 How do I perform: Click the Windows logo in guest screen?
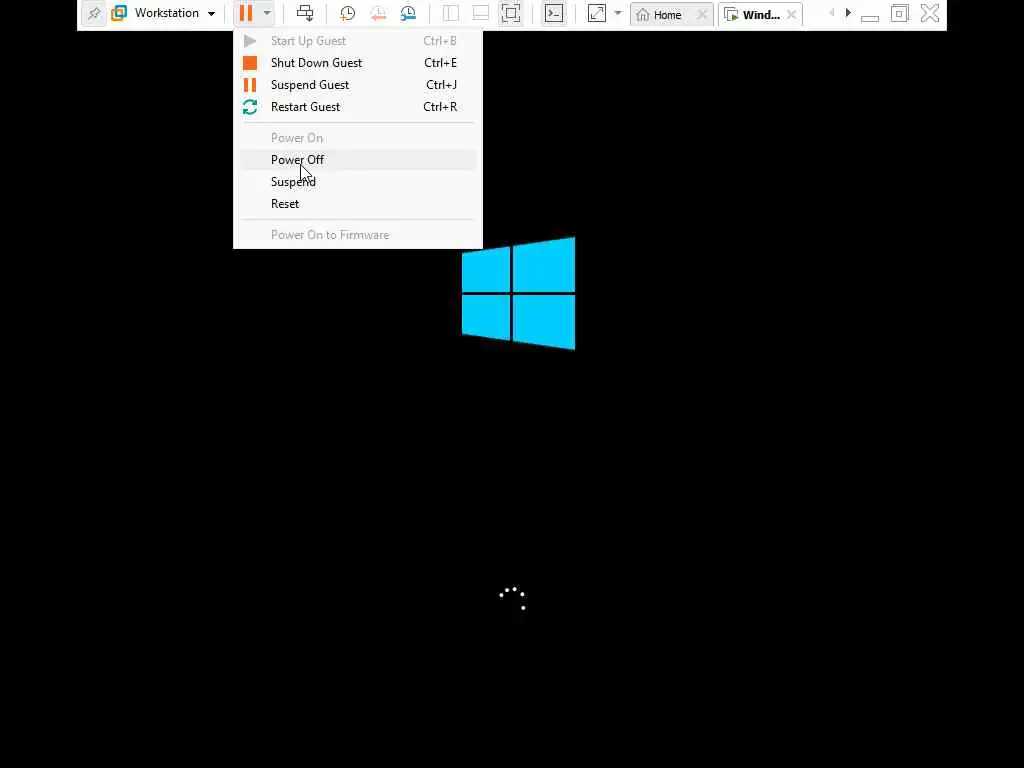[x=519, y=293]
